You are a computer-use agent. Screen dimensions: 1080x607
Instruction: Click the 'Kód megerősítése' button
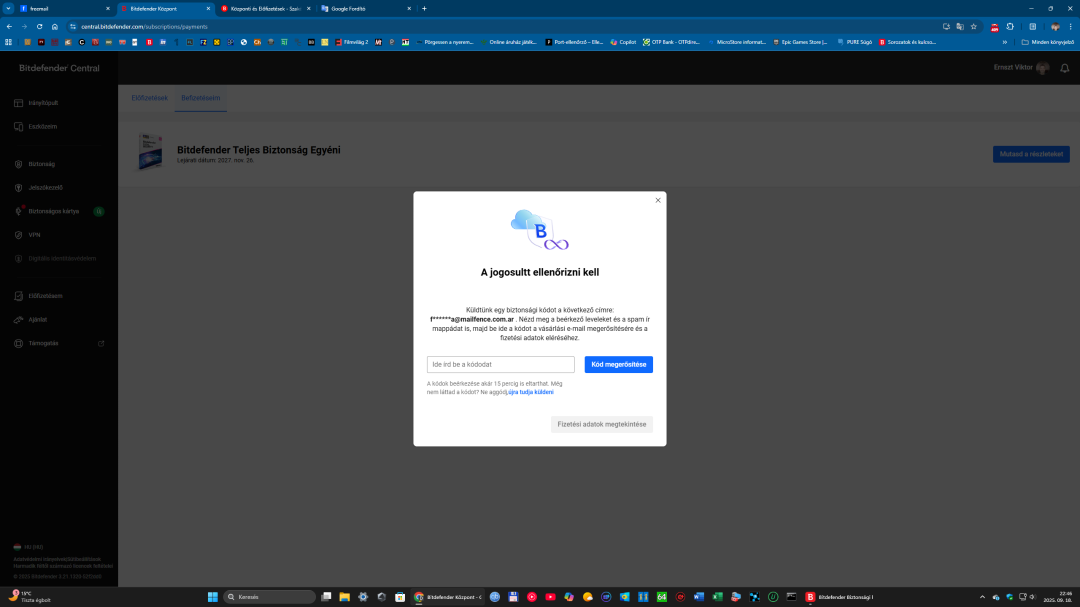pos(619,364)
